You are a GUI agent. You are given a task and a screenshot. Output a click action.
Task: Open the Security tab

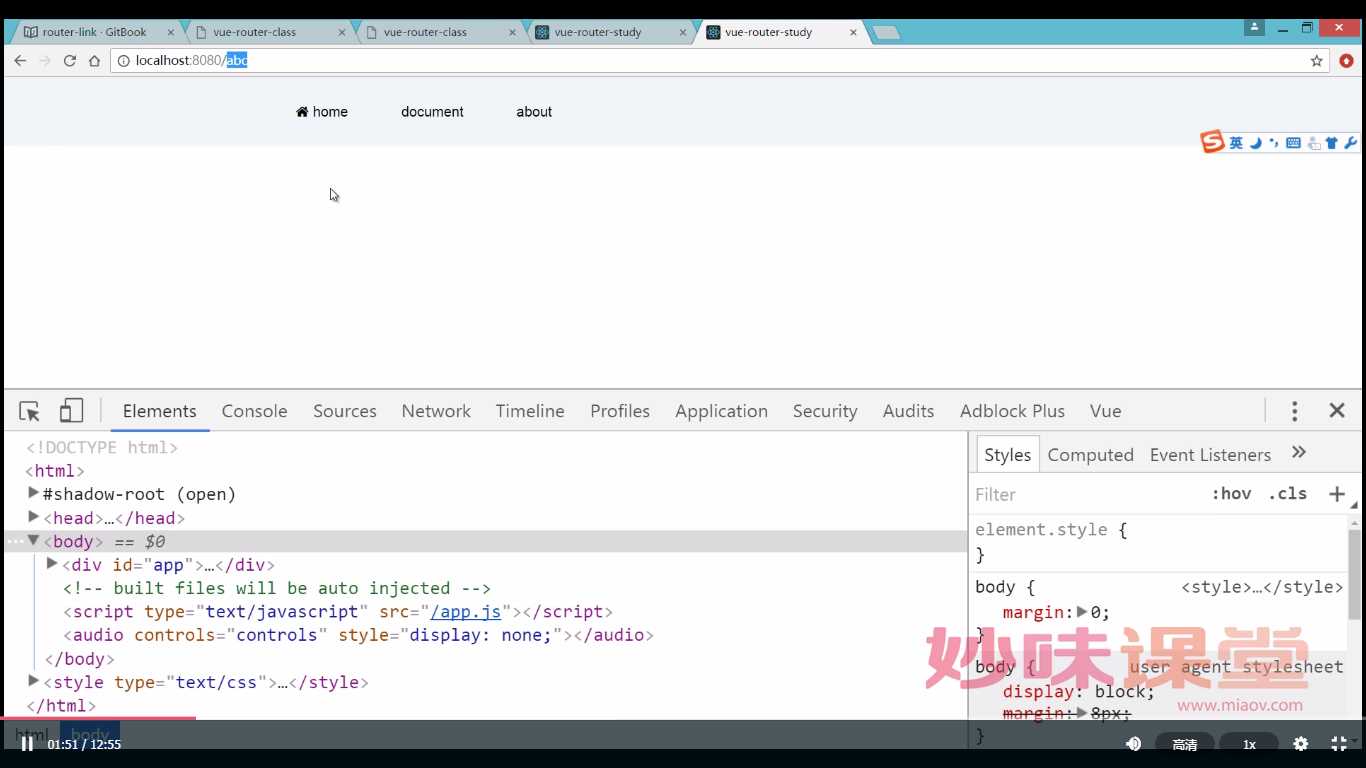tap(825, 411)
